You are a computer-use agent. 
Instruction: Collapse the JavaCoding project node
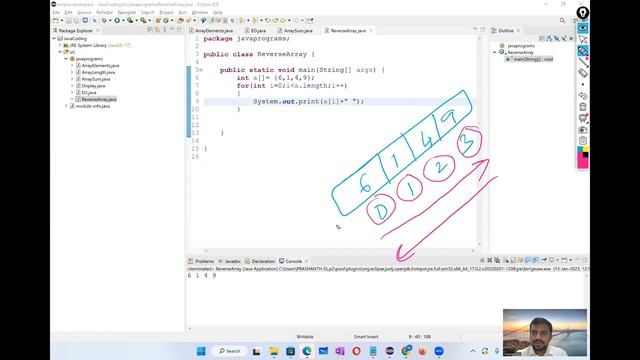tap(54, 38)
